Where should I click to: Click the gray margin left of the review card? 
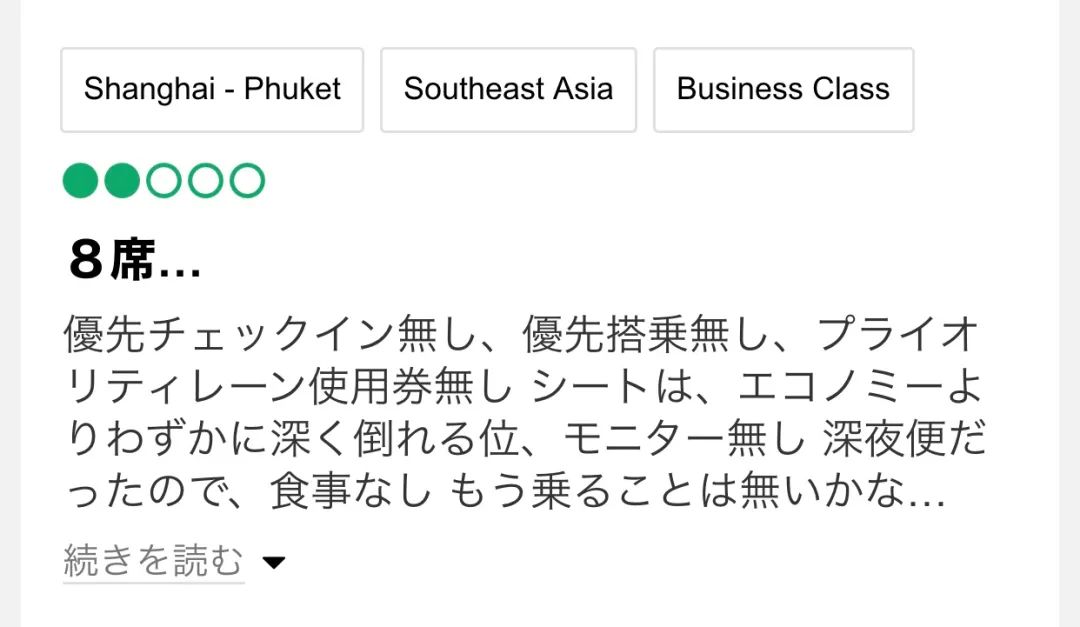coord(10,300)
